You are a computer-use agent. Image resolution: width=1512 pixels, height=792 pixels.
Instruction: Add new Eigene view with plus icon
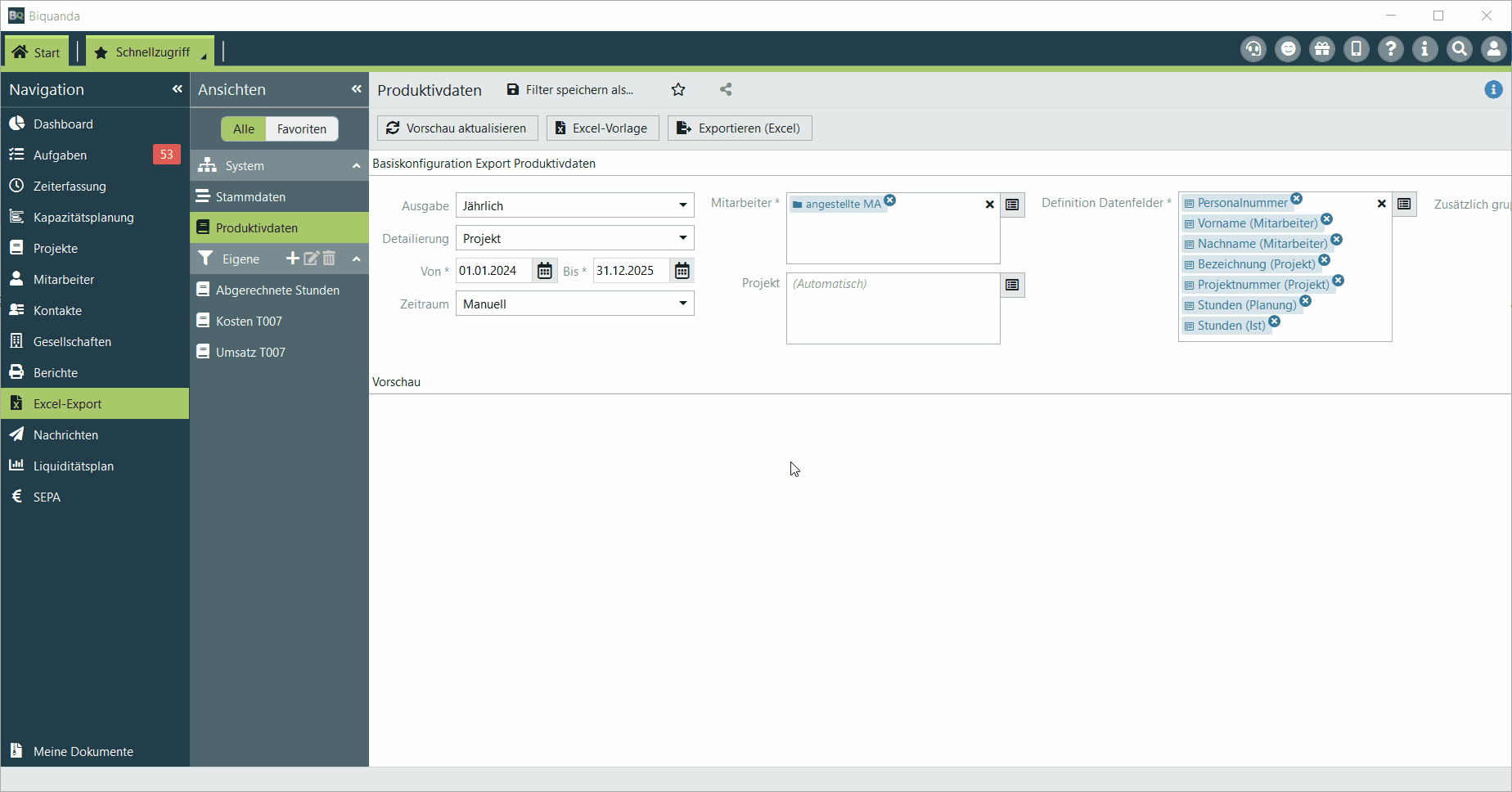coord(292,259)
